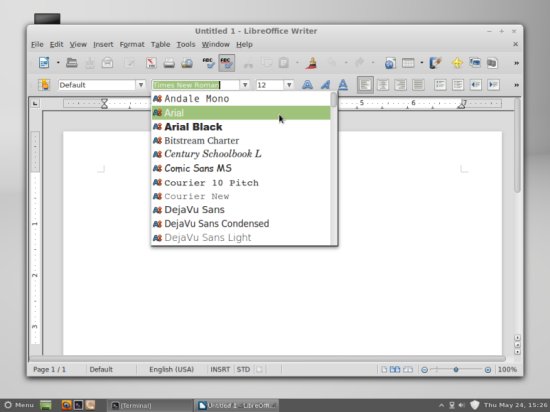Print the document directly via printer icon

click(169, 63)
